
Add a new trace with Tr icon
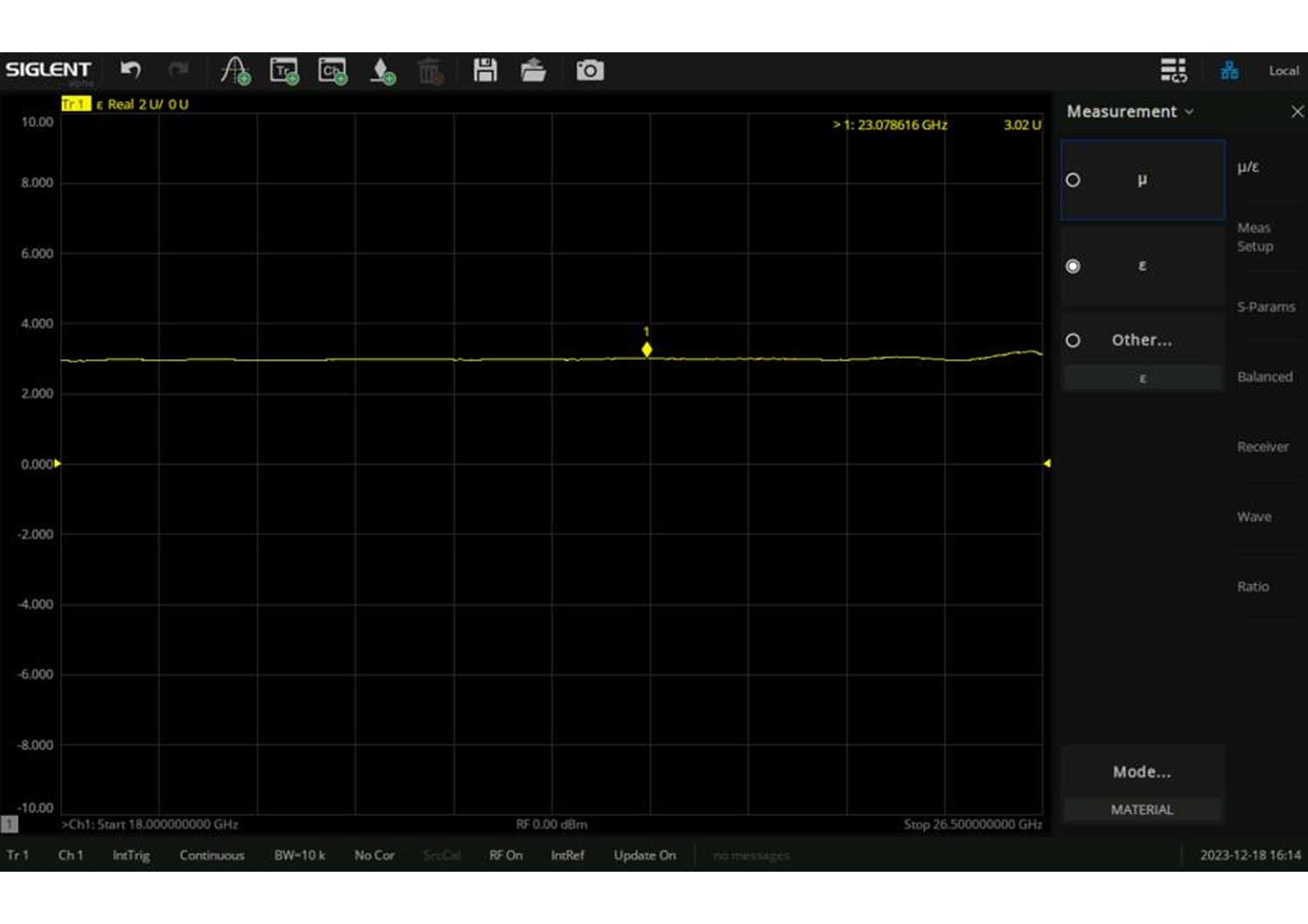coord(284,71)
